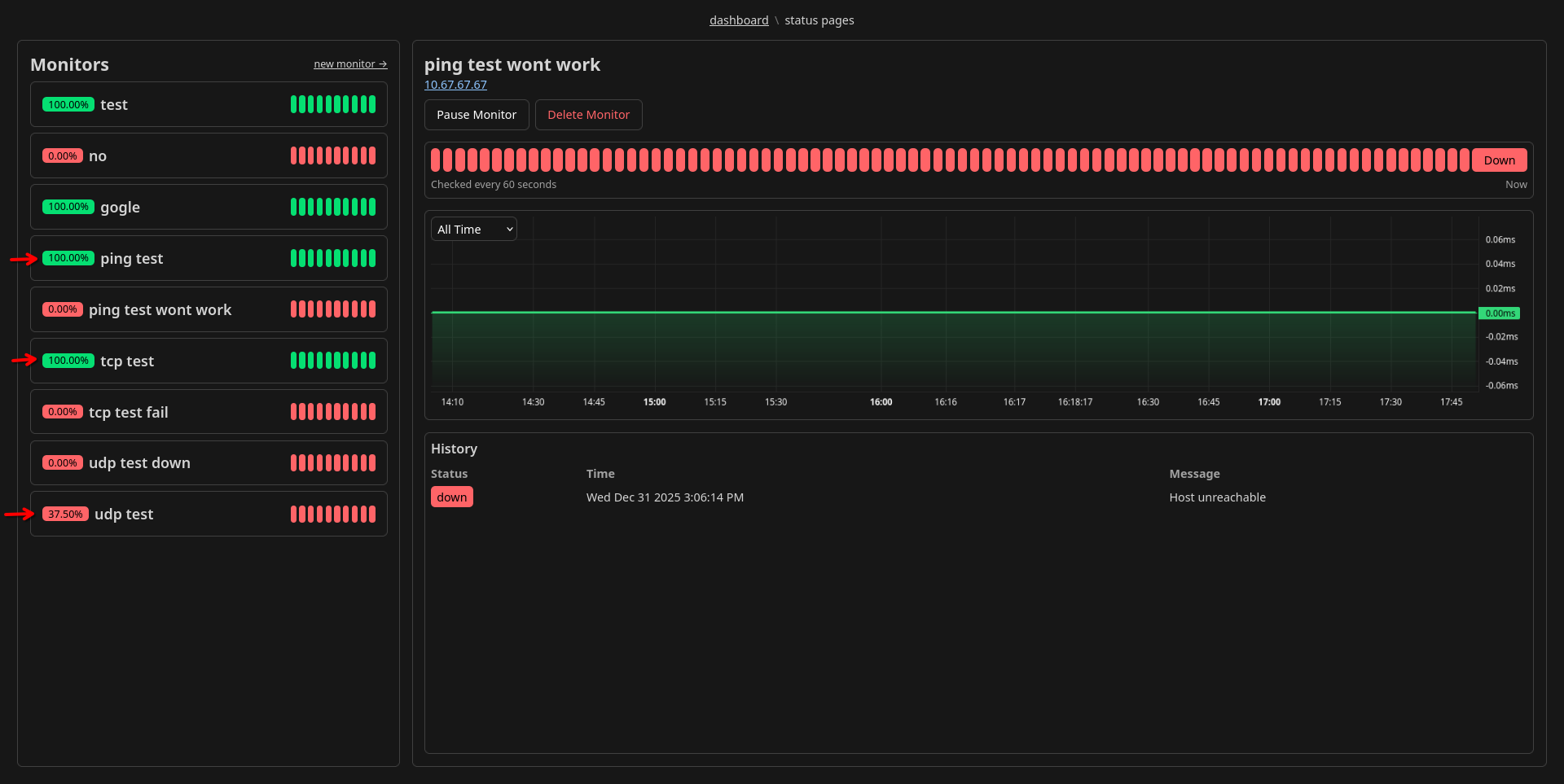Click the green 0.00ms chart value label
This screenshot has width=1564, height=784.
tap(1500, 313)
